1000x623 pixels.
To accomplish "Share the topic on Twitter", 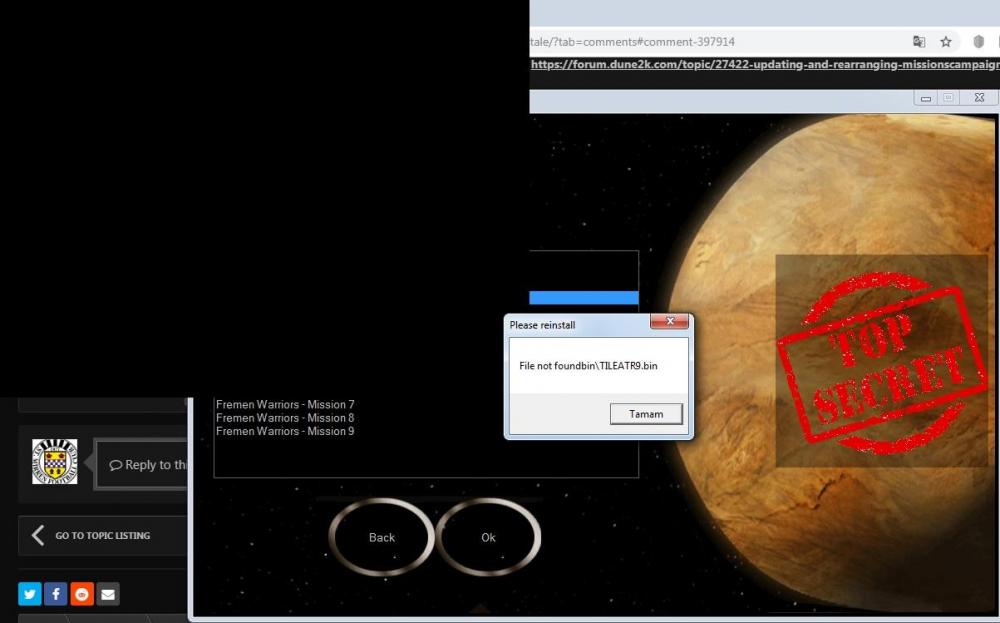I will coord(30,594).
